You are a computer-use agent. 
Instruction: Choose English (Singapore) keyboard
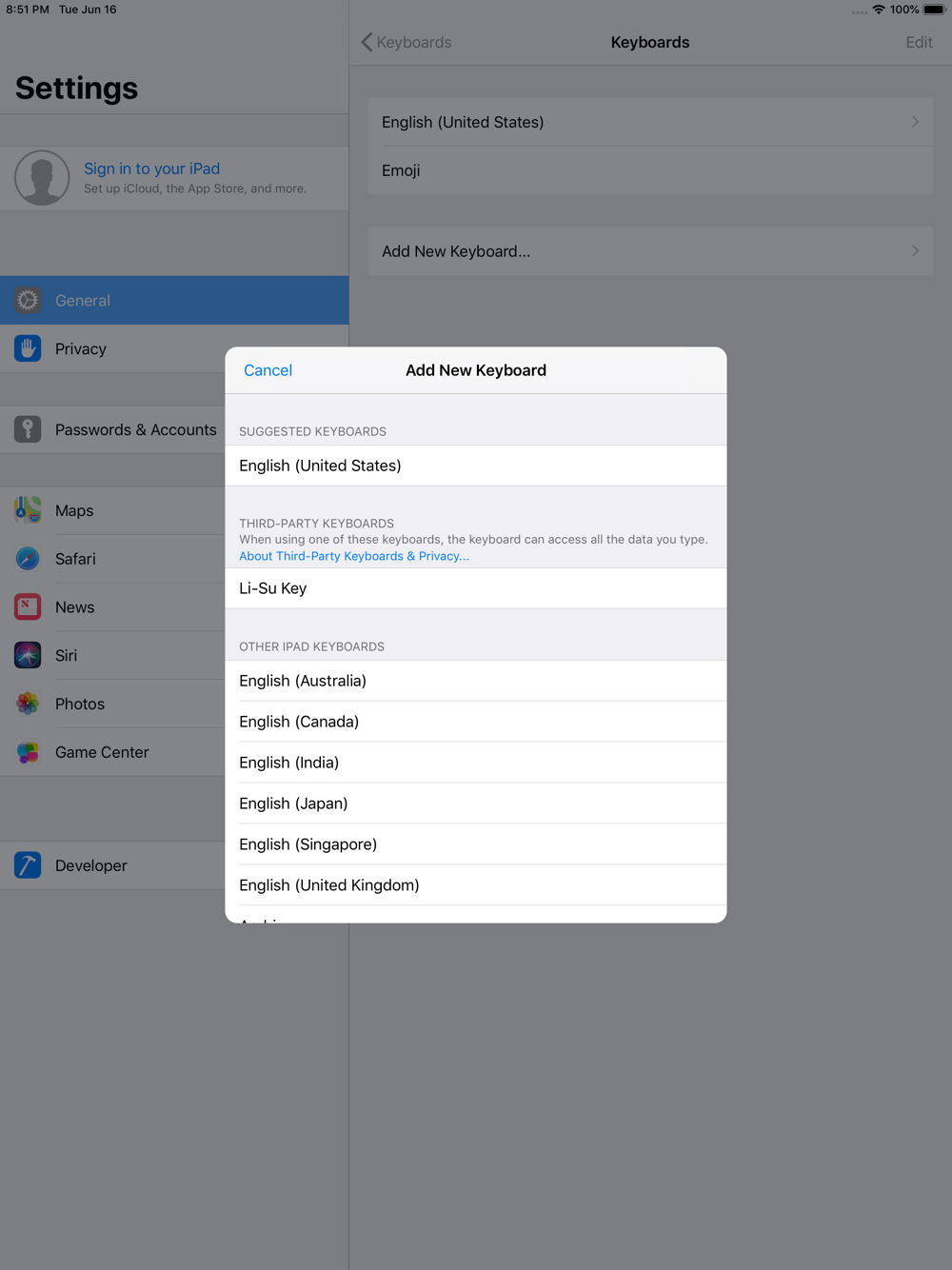476,844
